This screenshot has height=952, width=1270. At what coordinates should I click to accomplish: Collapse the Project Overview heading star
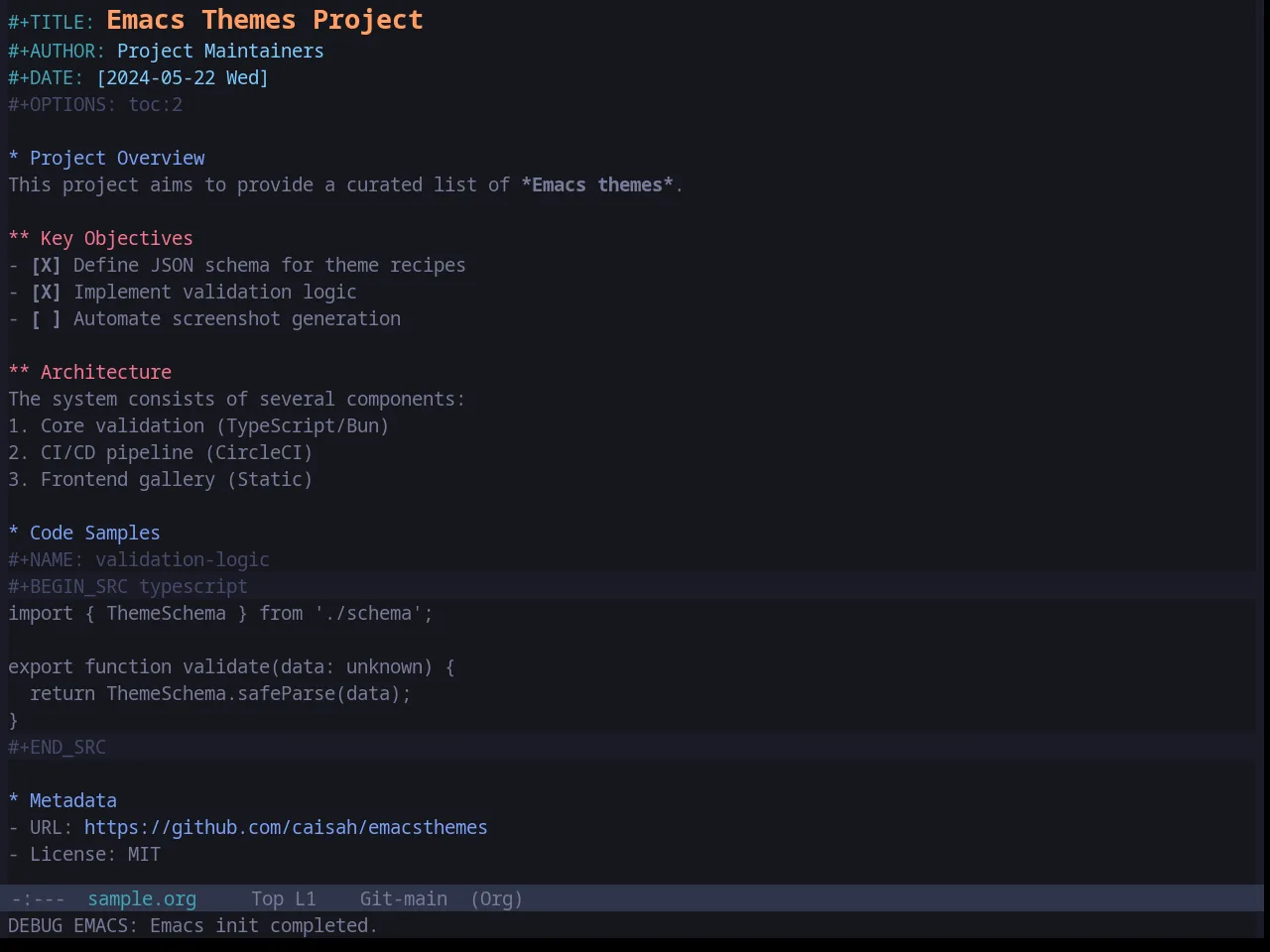[14, 158]
